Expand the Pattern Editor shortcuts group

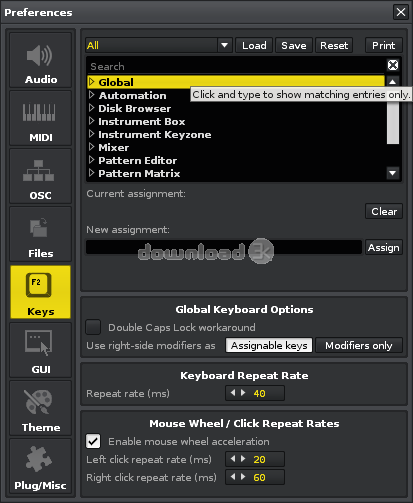(92, 160)
